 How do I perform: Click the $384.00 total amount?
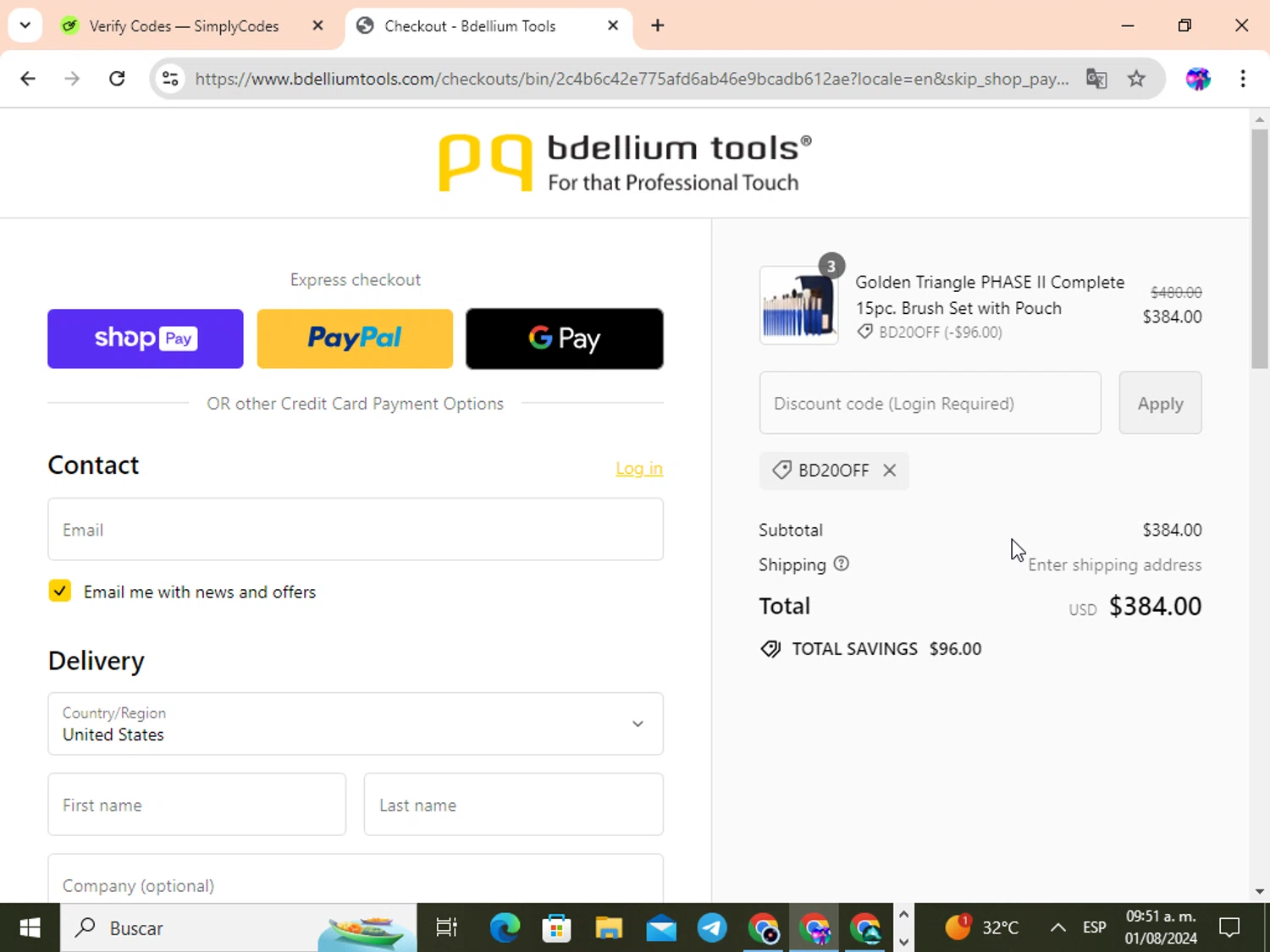point(1155,606)
